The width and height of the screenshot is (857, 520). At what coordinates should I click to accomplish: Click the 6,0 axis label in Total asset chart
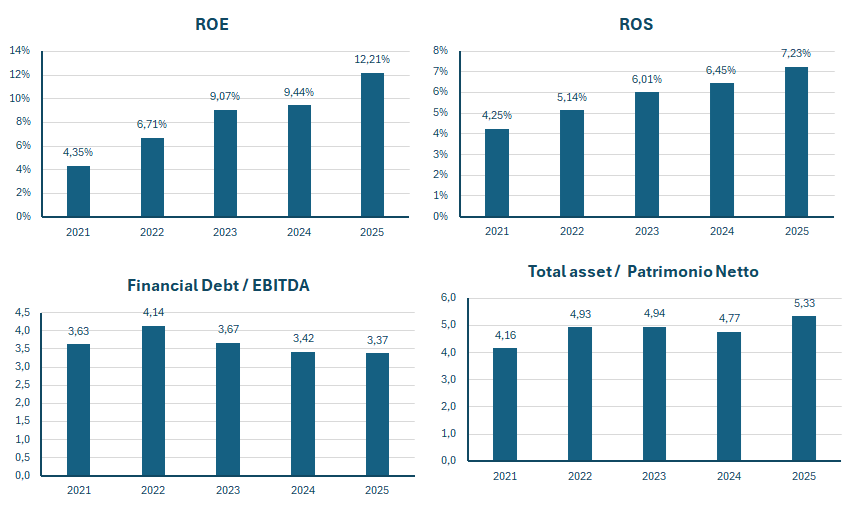(x=448, y=297)
